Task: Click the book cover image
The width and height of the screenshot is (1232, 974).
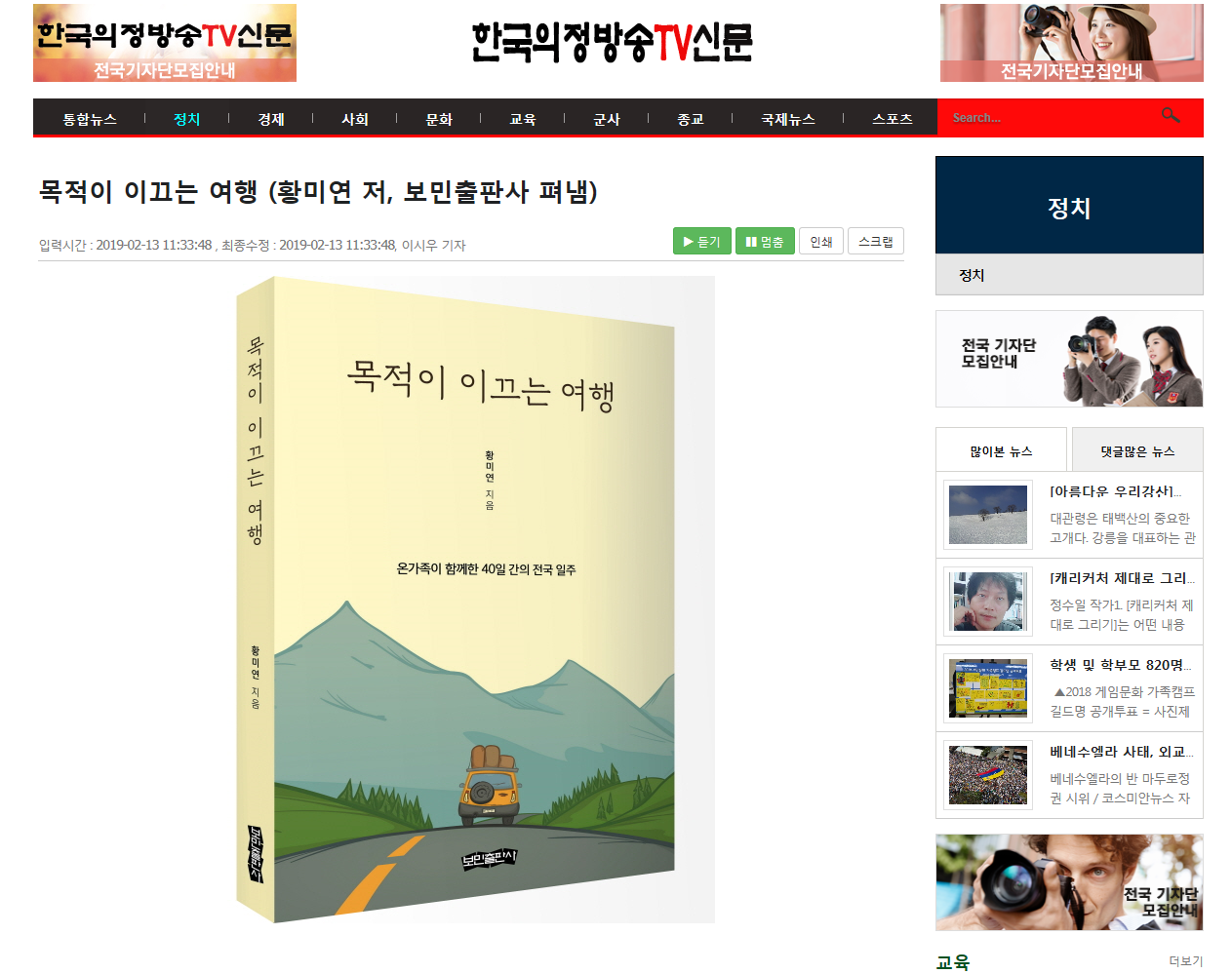Action: 475,600
